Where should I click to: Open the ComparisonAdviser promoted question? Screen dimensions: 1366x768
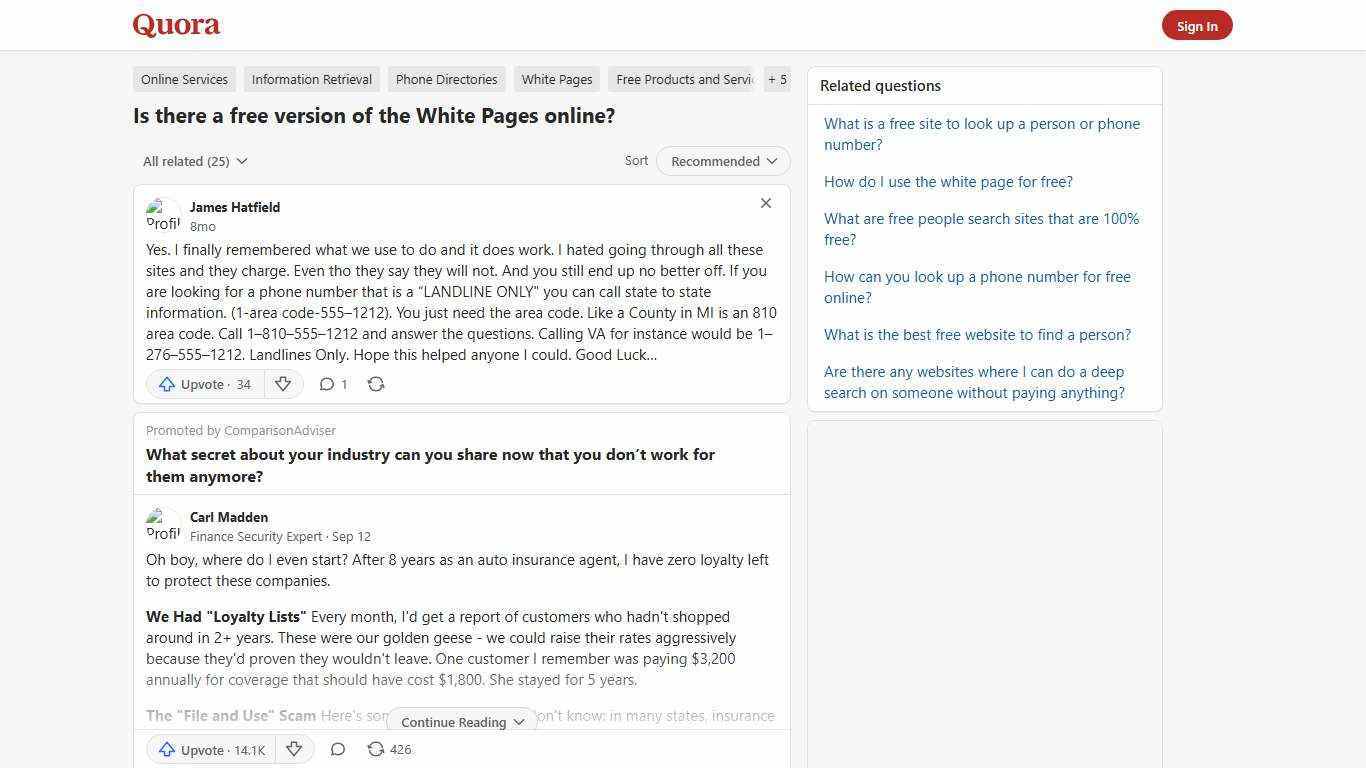click(430, 465)
